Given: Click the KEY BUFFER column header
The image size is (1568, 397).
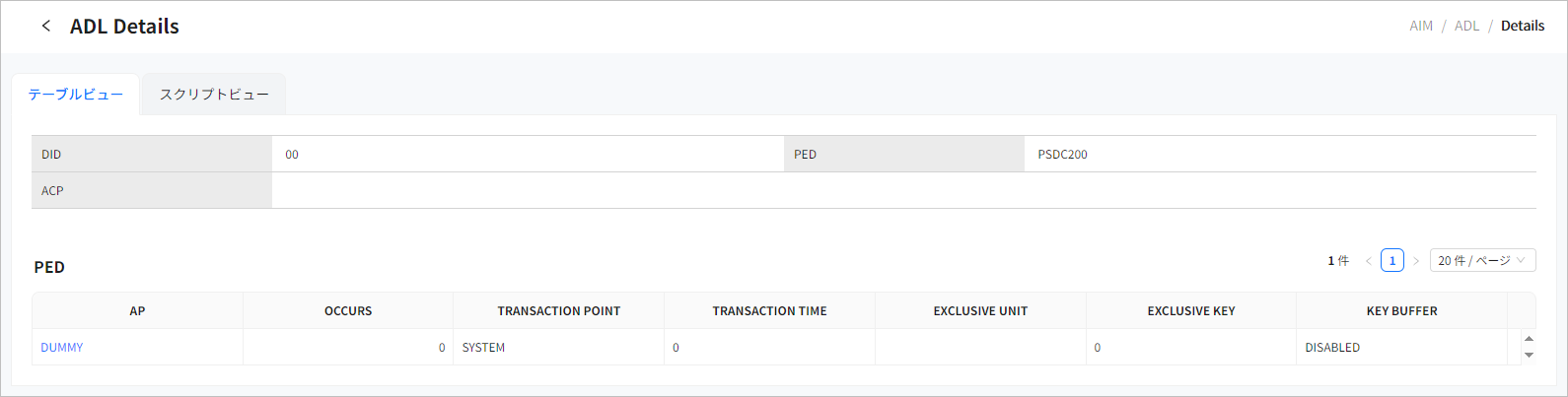Looking at the screenshot, I should click(1401, 311).
